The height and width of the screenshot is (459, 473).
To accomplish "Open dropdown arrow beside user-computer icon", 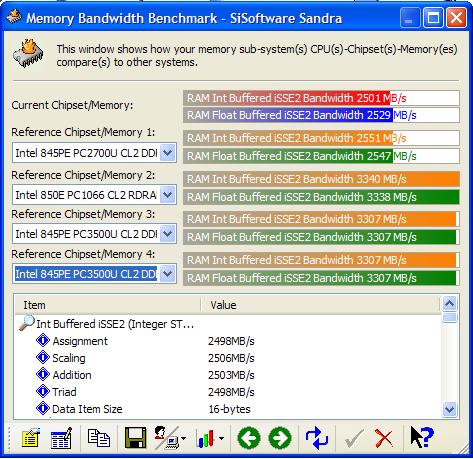I will (184, 439).
